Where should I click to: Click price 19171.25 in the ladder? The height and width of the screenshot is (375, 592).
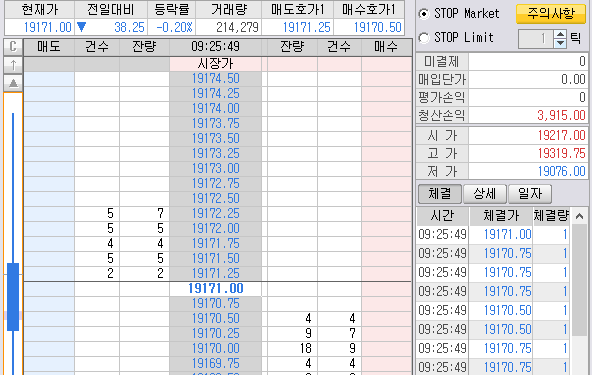[216, 273]
